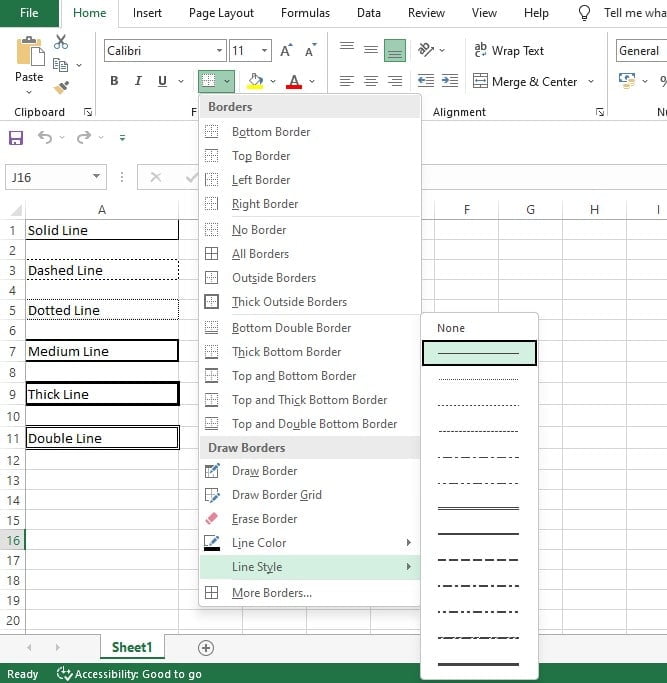This screenshot has height=683, width=667.
Task: Expand Fill Color dropdown arrow
Action: click(x=273, y=81)
